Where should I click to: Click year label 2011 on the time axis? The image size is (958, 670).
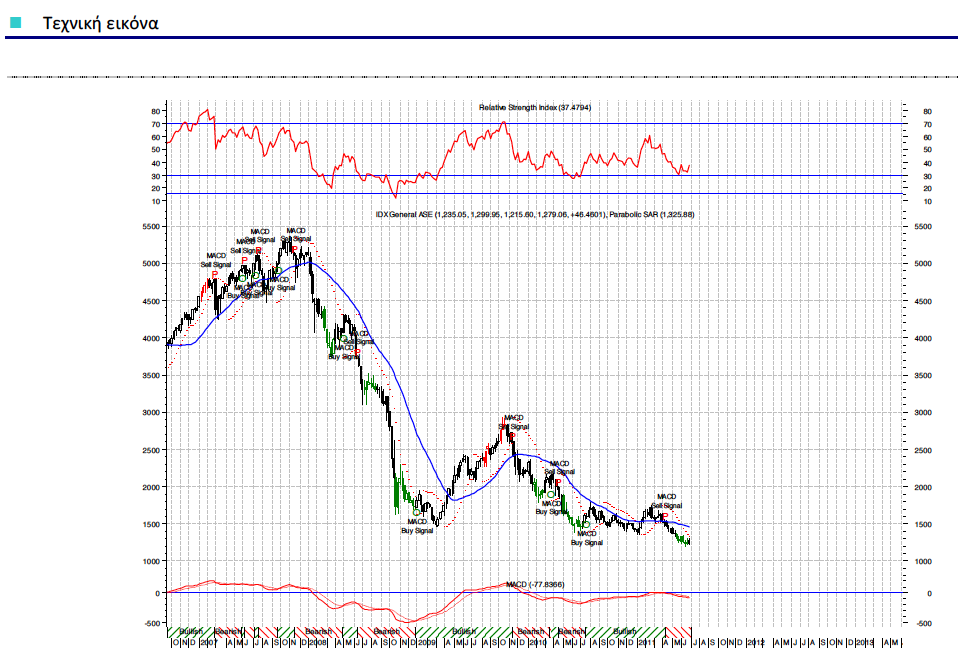[647, 643]
